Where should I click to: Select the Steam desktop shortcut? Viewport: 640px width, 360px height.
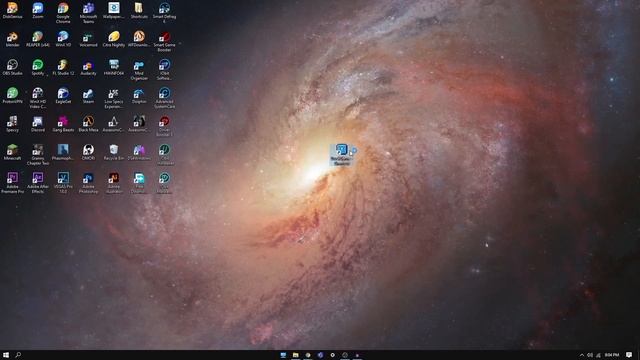click(x=88, y=96)
